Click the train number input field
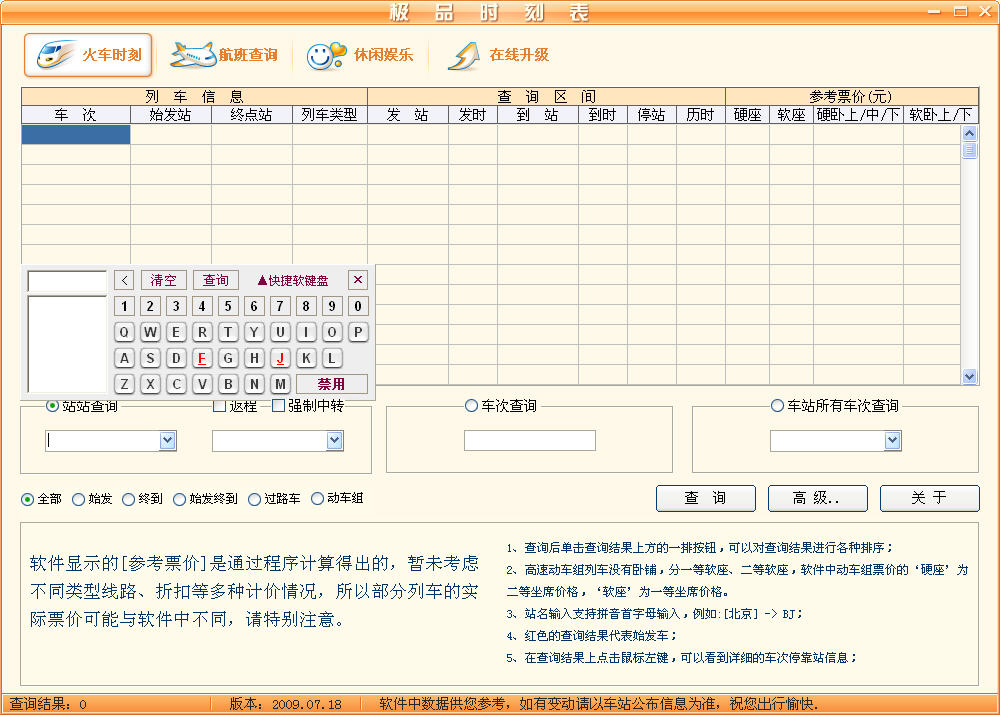The width and height of the screenshot is (1000, 715). (x=529, y=441)
